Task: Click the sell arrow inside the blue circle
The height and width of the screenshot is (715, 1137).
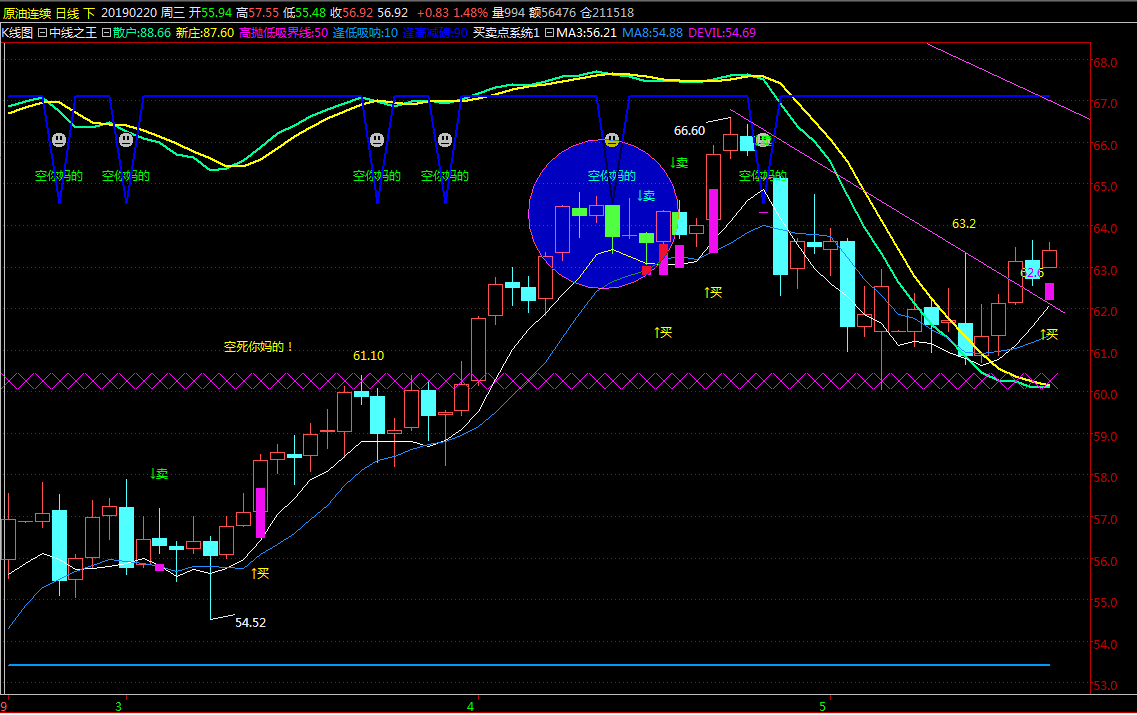Action: tap(646, 196)
